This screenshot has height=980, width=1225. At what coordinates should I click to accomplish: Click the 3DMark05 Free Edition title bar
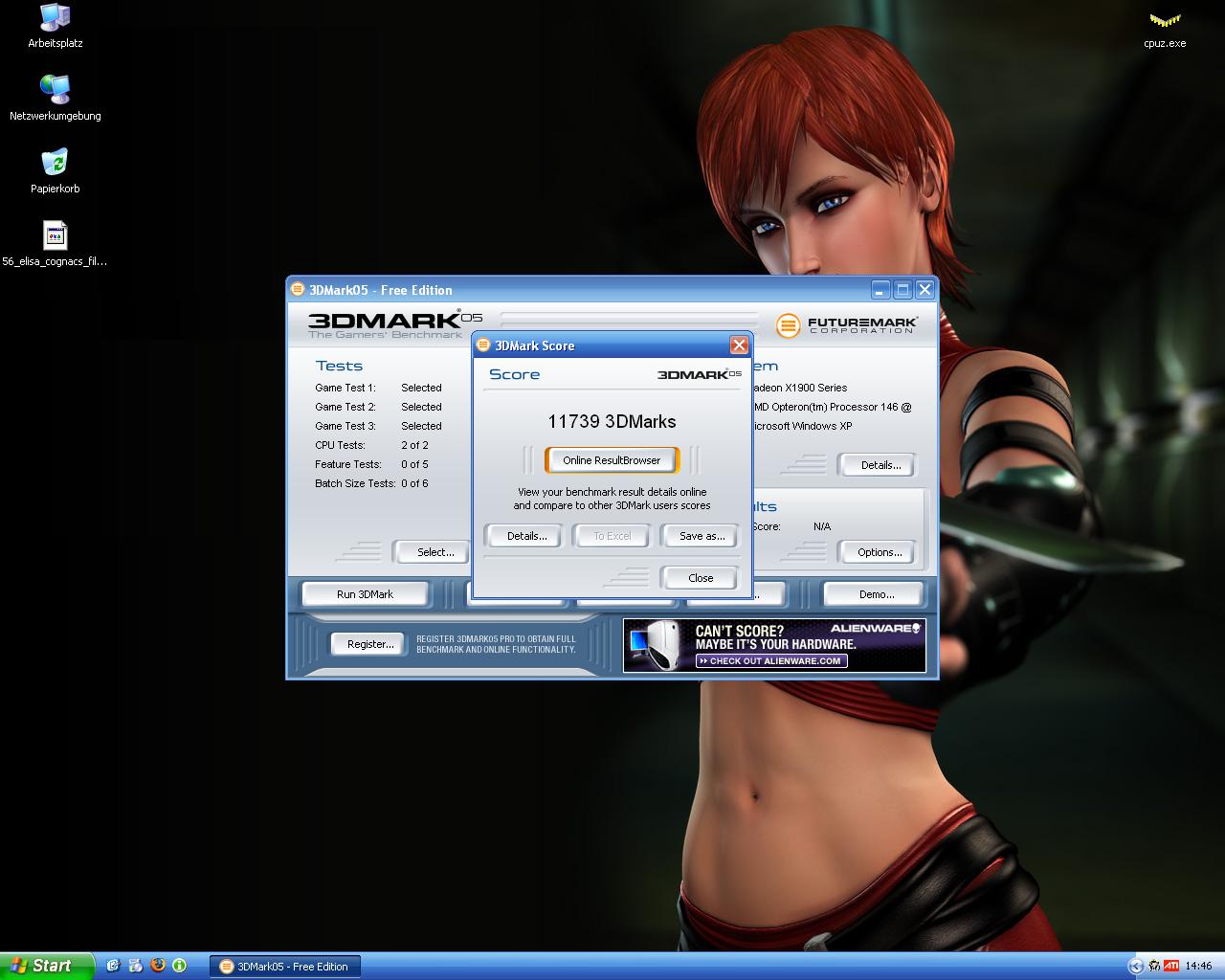click(x=612, y=289)
